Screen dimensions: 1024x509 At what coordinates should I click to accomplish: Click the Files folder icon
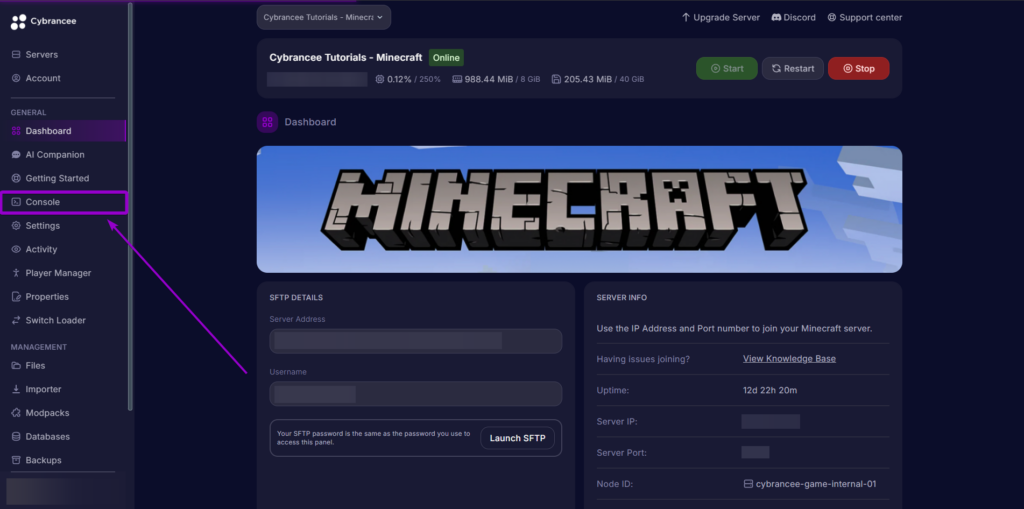coord(16,365)
